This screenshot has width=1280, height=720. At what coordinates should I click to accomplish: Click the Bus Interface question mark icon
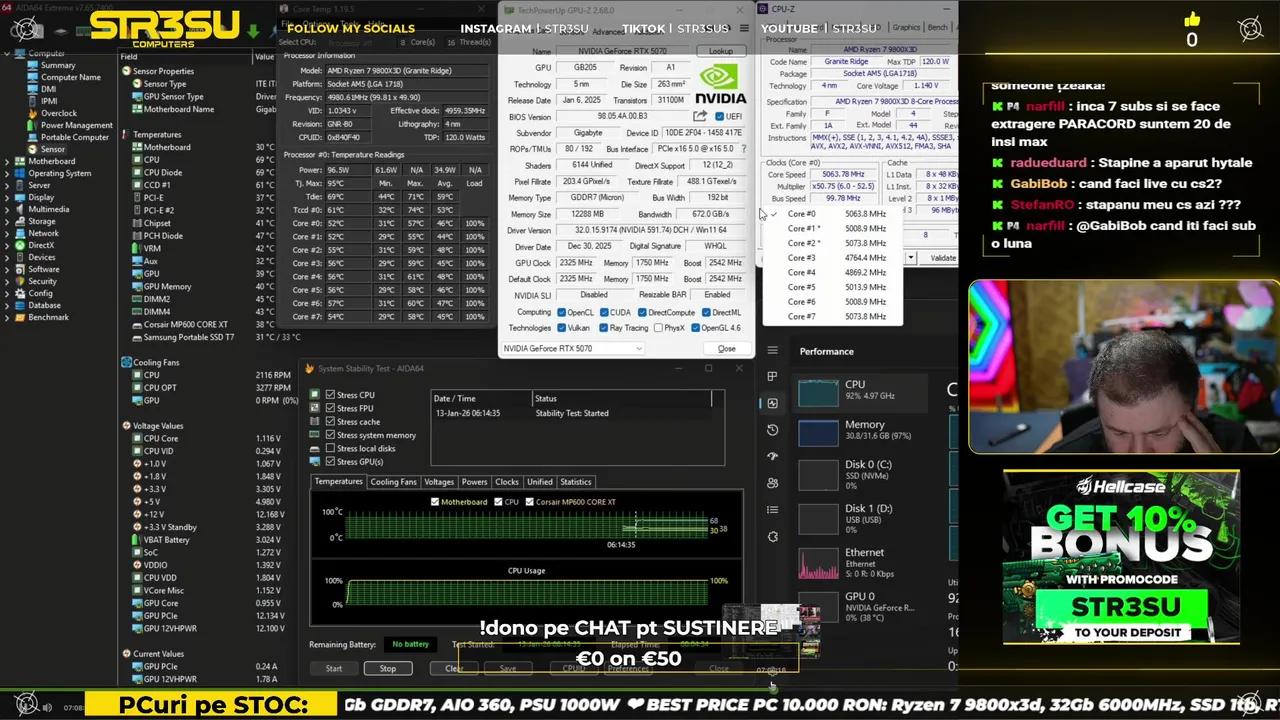(x=743, y=148)
